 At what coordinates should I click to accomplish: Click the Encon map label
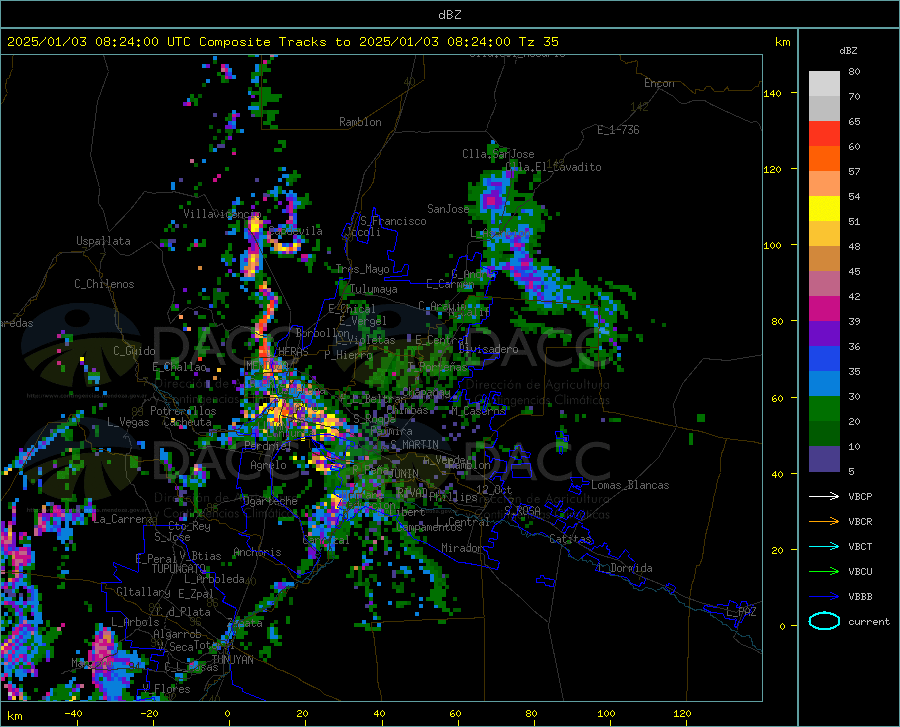(659, 83)
